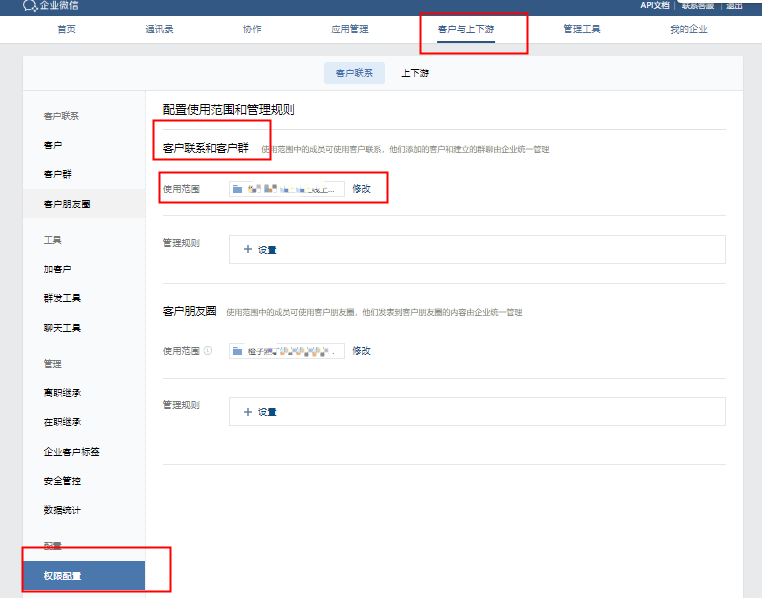The height and width of the screenshot is (598, 762).
Task: Click the plus icon in first 管理规则 box
Action: (x=248, y=250)
